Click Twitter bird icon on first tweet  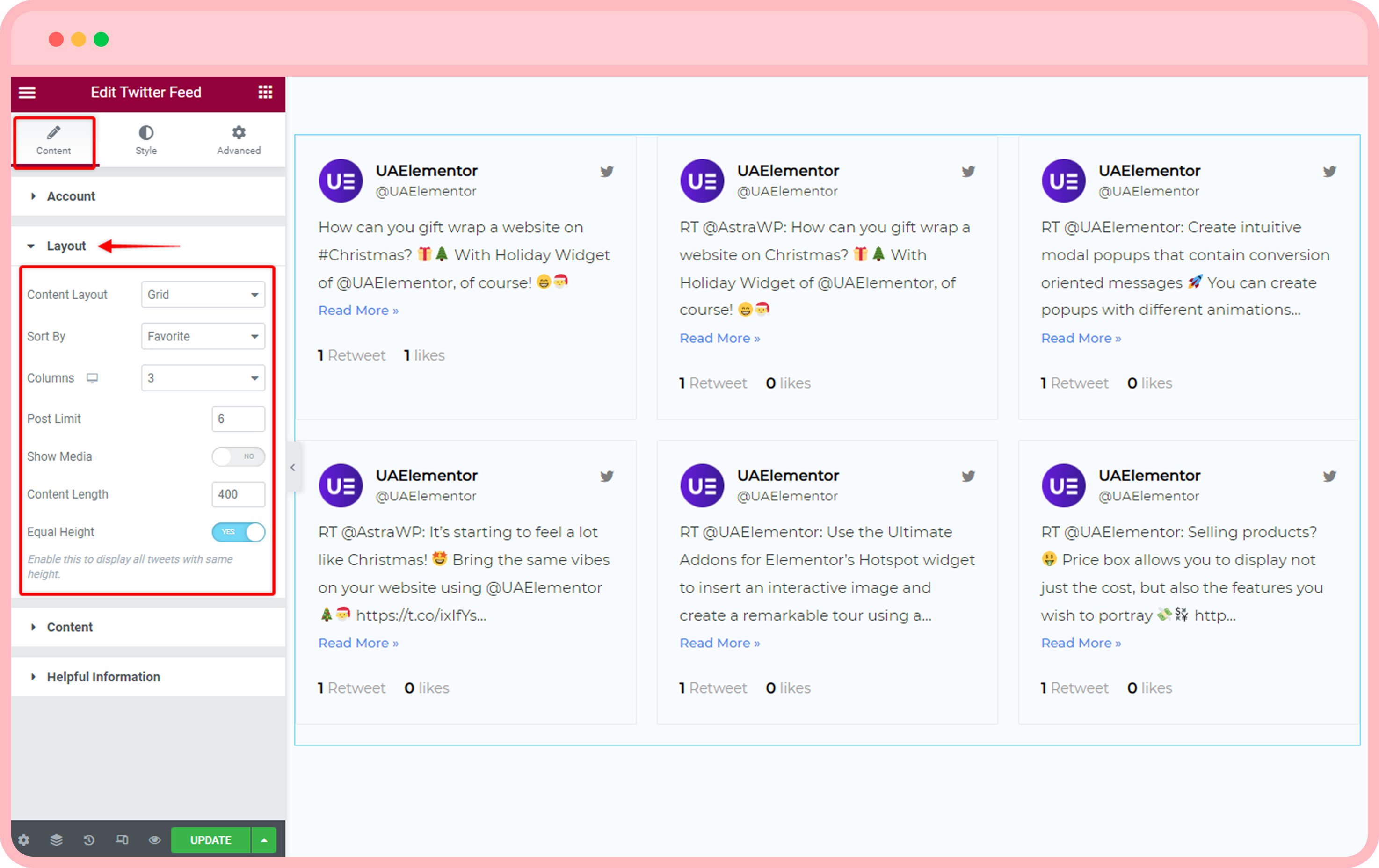click(x=607, y=171)
